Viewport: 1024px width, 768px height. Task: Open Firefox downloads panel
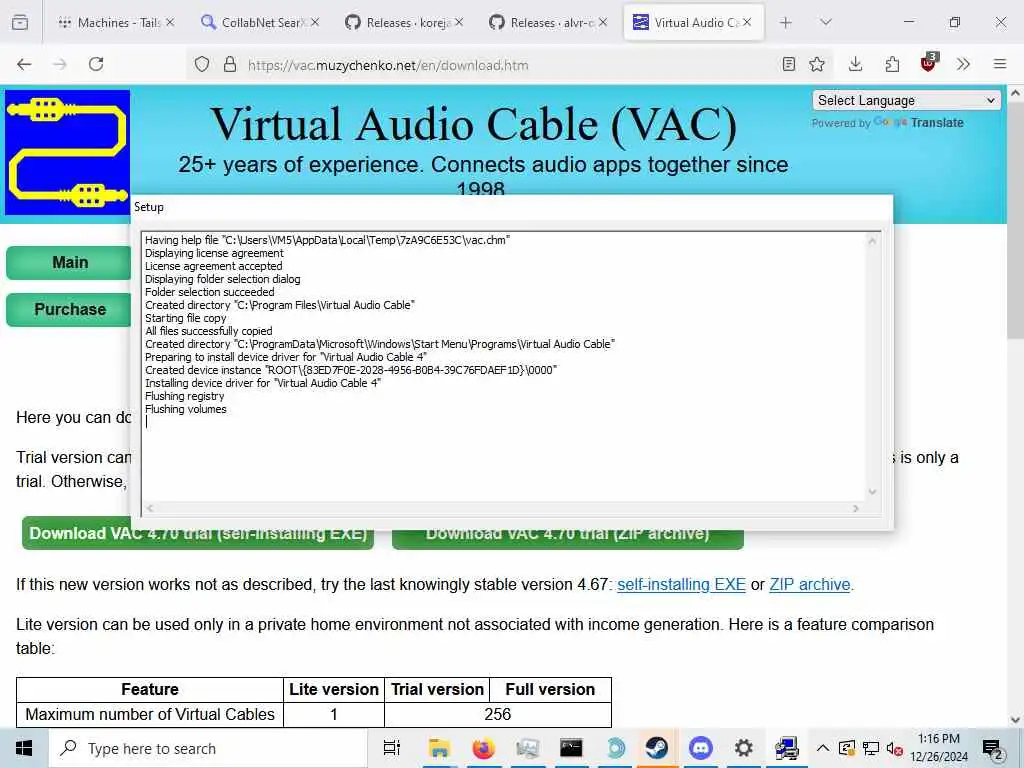pos(856,64)
